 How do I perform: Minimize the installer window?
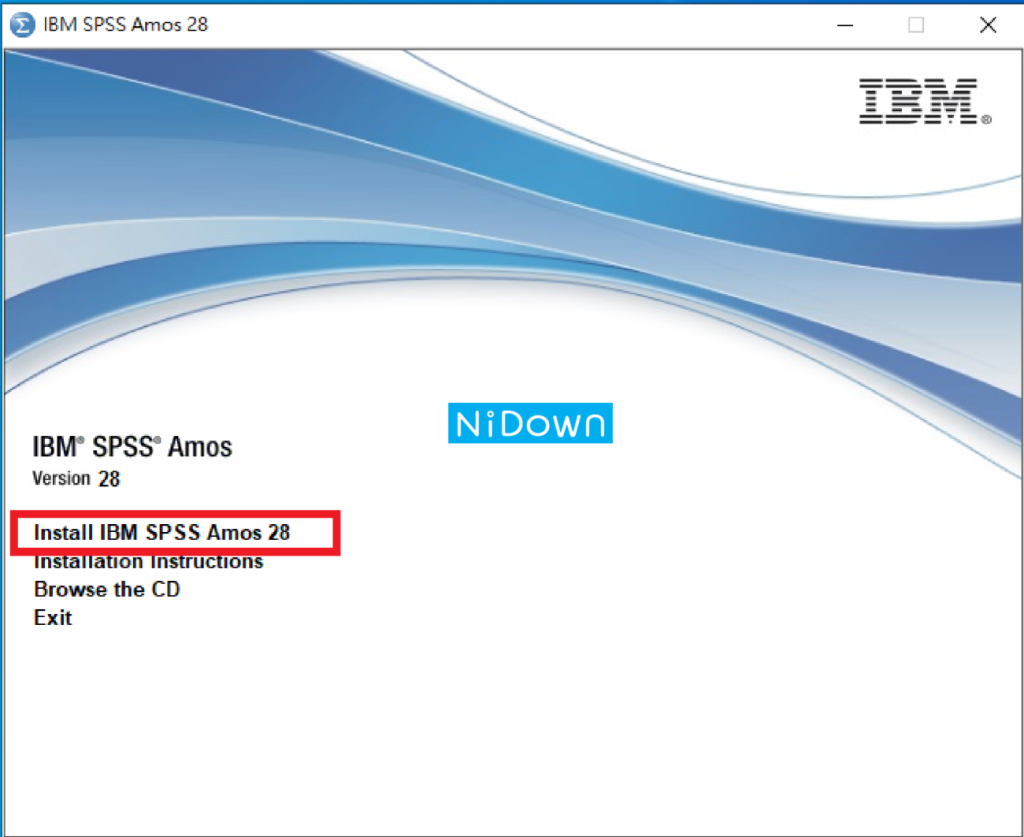[x=845, y=24]
